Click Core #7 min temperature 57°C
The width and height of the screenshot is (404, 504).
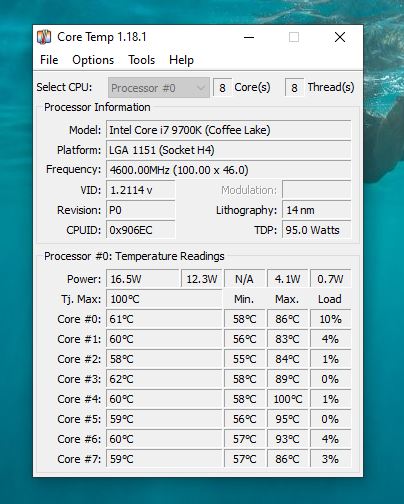[245, 459]
